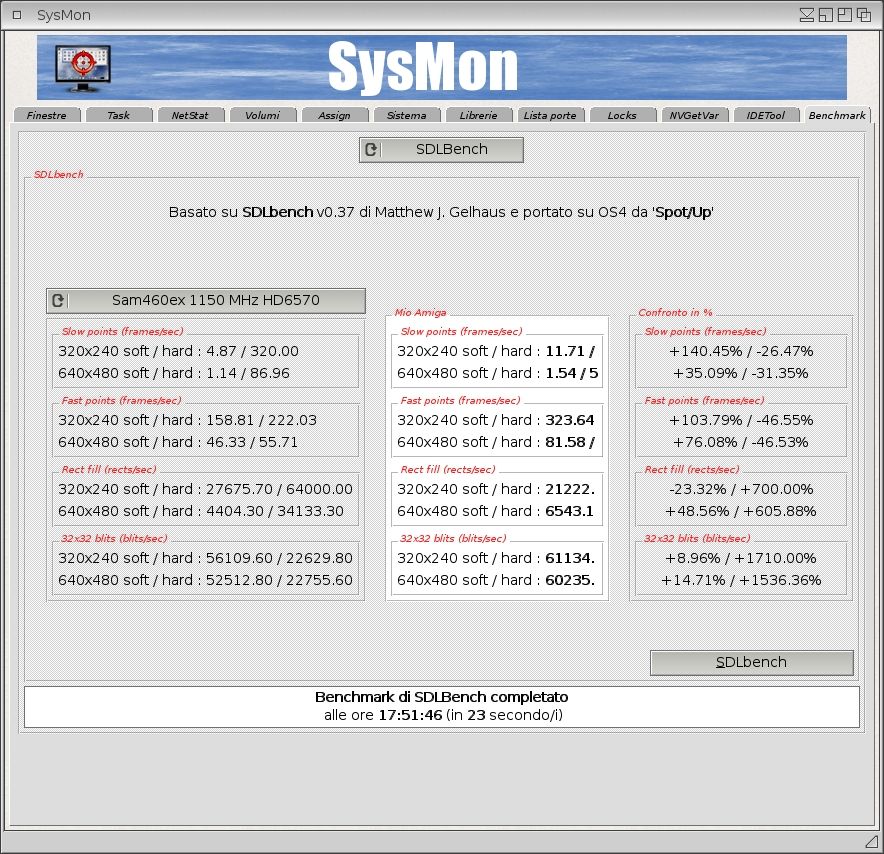Image resolution: width=884 pixels, height=854 pixels.
Task: Open the IDETool tab
Action: (766, 115)
